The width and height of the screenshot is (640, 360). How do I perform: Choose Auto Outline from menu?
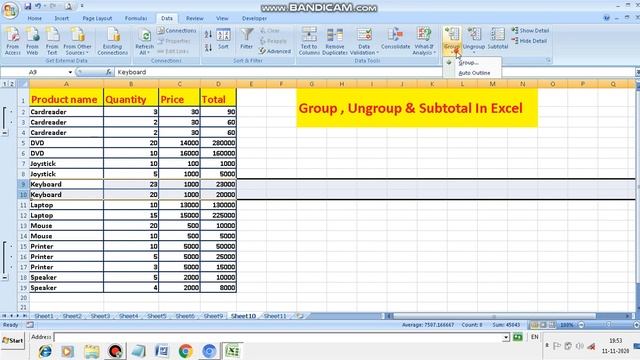point(474,73)
